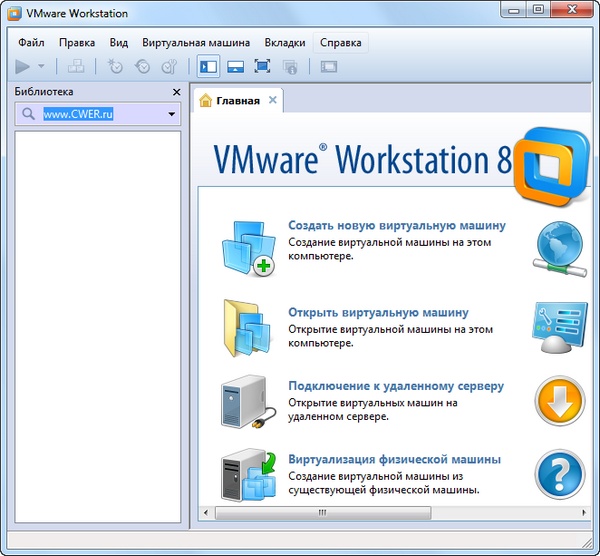Toggle the library panel visibility in the toolbar

(x=208, y=67)
